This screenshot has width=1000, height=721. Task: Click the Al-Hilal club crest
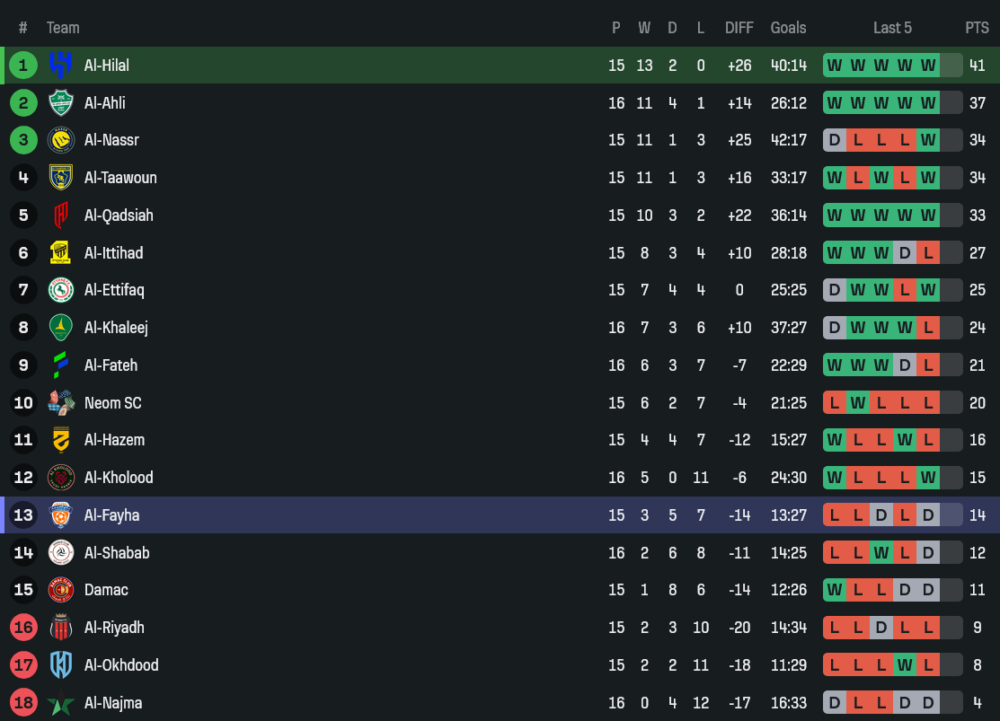61,65
